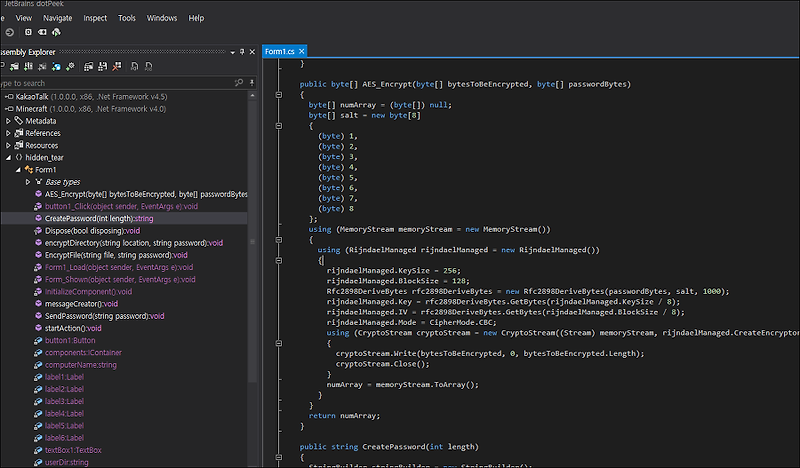Open the Inspect menu
The image size is (800, 468).
click(95, 18)
